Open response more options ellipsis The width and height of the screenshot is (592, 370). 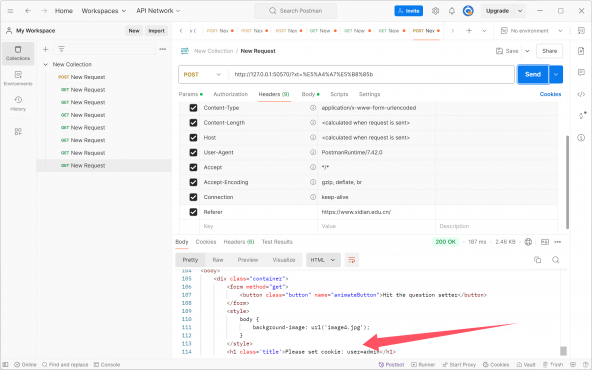(558, 242)
